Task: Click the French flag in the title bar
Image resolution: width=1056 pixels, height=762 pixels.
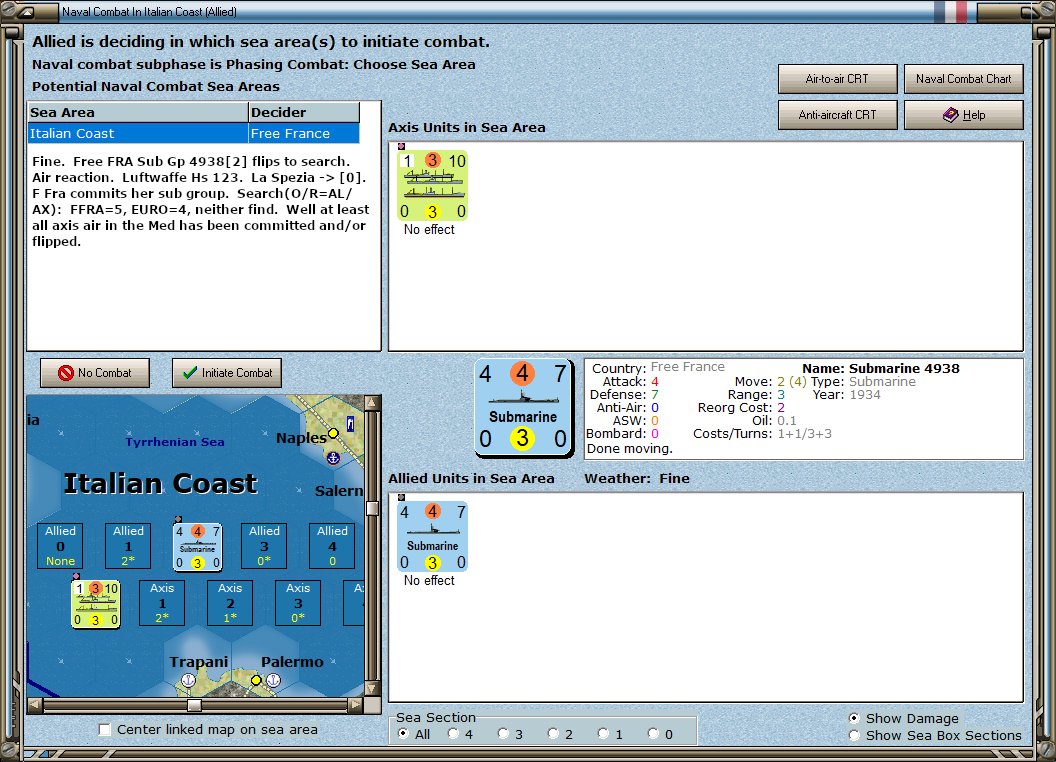Action: point(950,11)
